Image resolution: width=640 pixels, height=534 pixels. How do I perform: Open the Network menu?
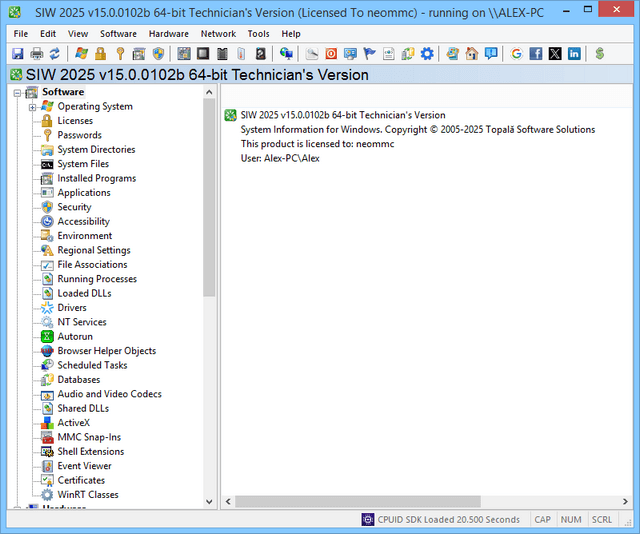[x=218, y=34]
